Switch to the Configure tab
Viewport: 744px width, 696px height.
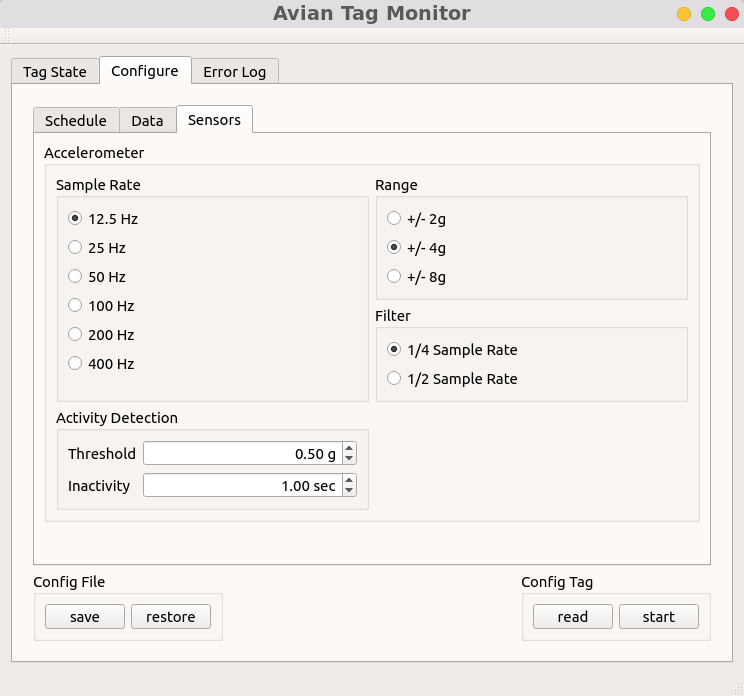[x=145, y=71]
